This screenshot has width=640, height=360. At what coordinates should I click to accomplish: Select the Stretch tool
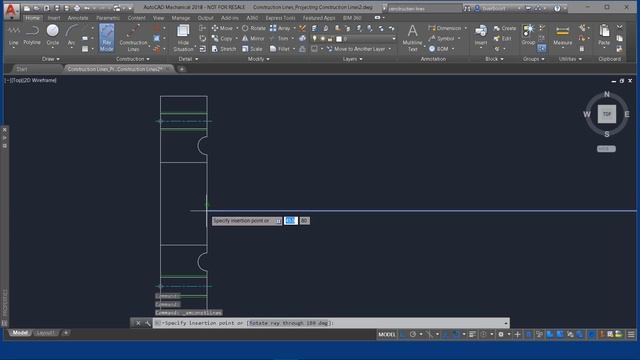click(224, 49)
